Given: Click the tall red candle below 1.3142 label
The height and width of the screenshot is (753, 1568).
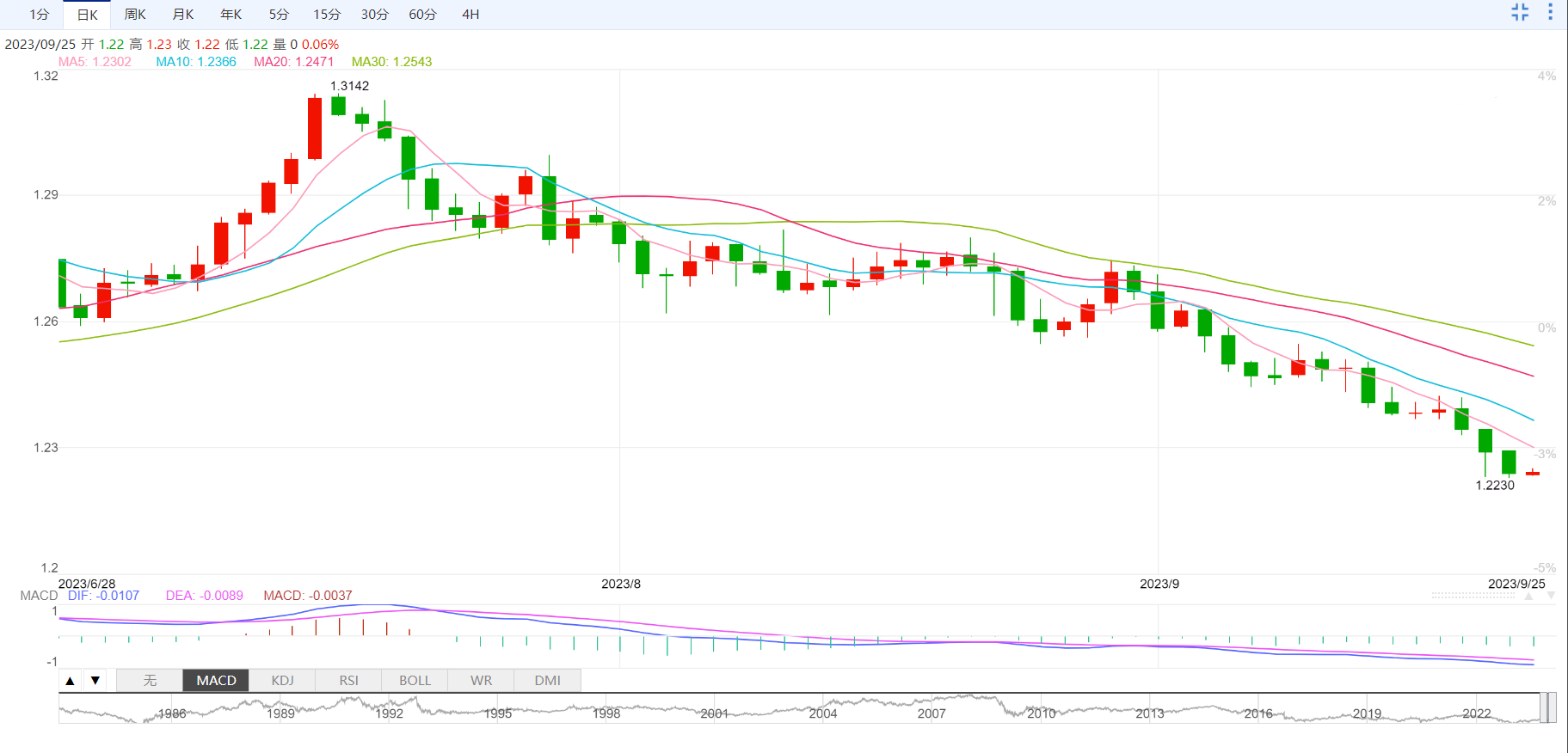Looking at the screenshot, I should pos(315,128).
